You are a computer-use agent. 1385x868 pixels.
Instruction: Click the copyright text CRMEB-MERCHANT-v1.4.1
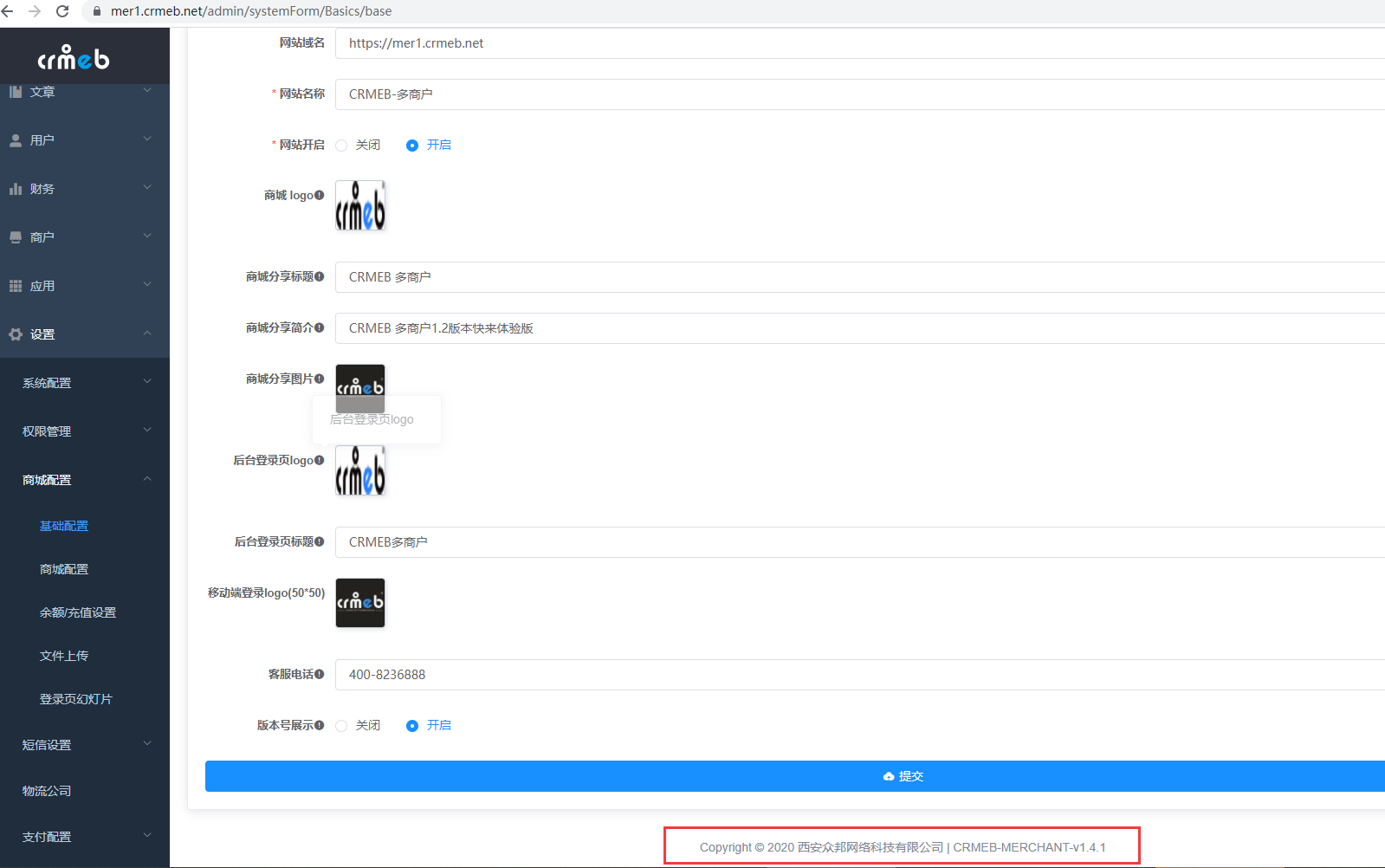point(1029,847)
